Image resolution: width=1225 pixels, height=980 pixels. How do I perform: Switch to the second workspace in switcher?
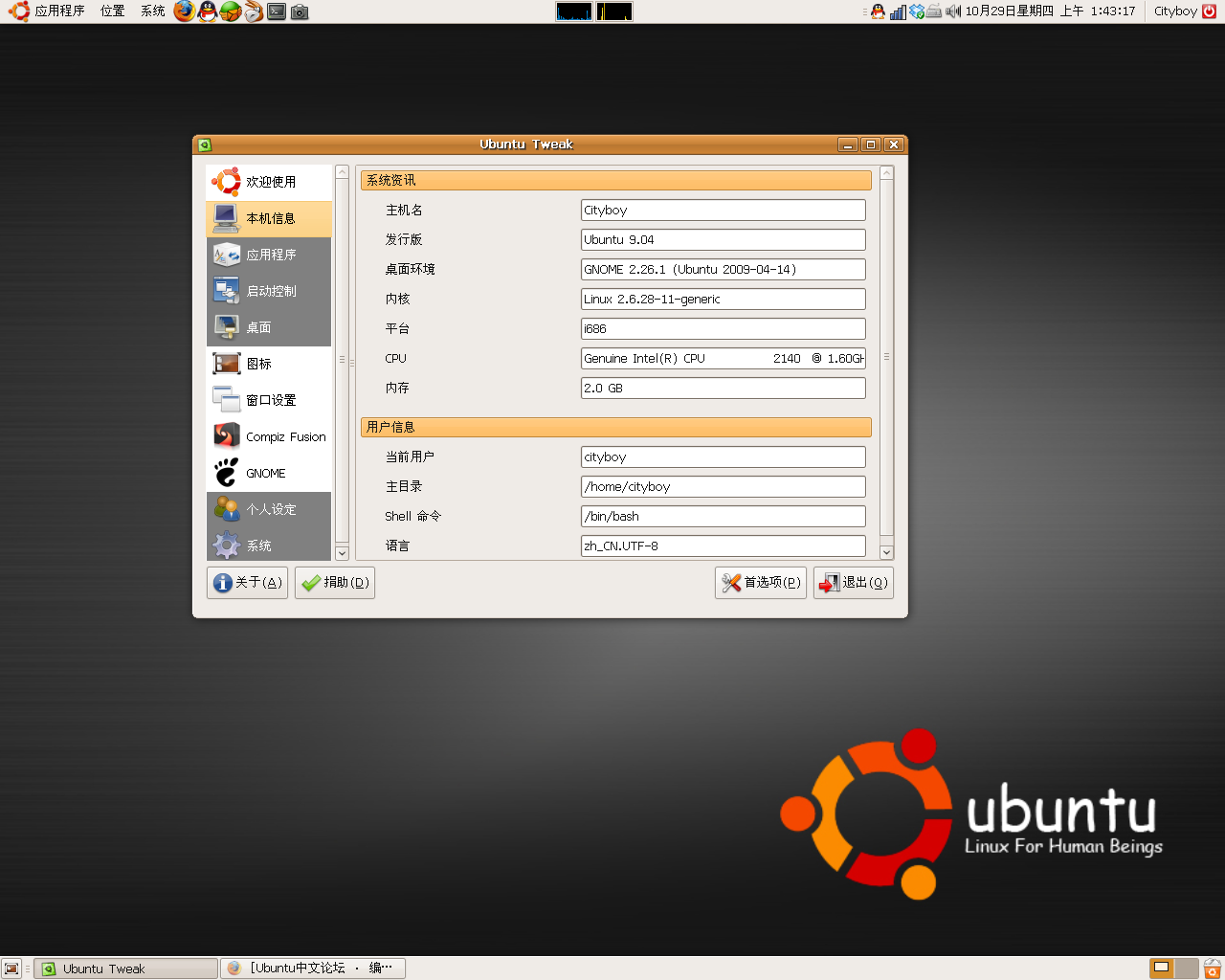pyautogui.click(x=1187, y=969)
